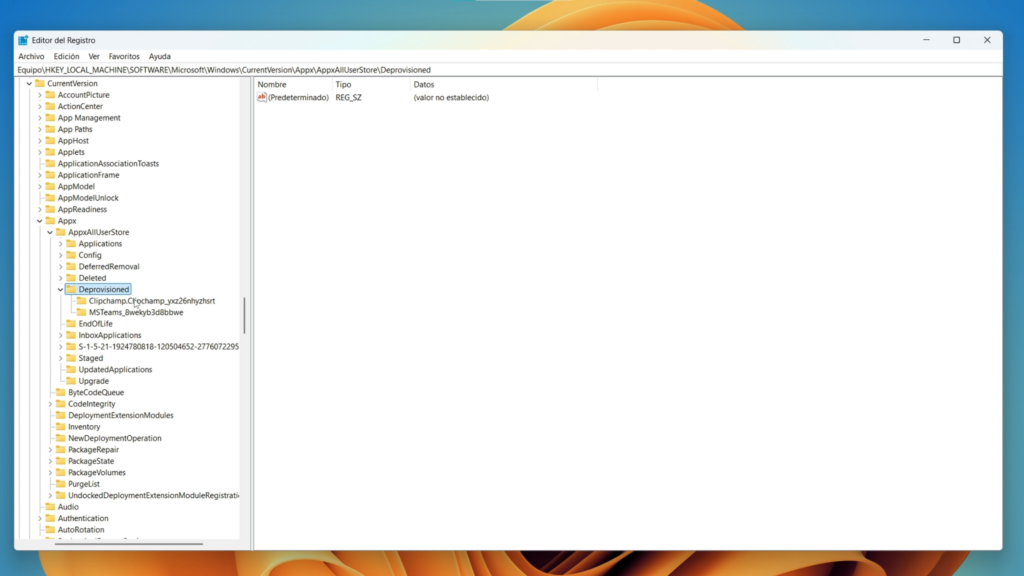The height and width of the screenshot is (576, 1024).
Task: Expand the PackageRepair key
Action: (x=50, y=450)
